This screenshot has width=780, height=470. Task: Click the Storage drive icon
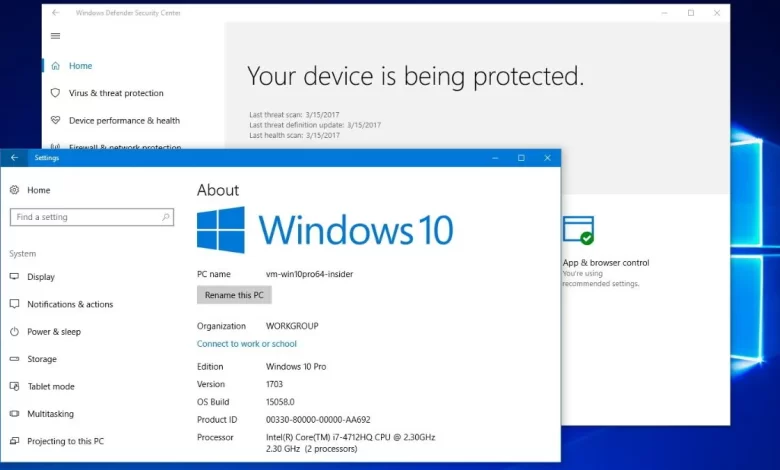[14, 359]
